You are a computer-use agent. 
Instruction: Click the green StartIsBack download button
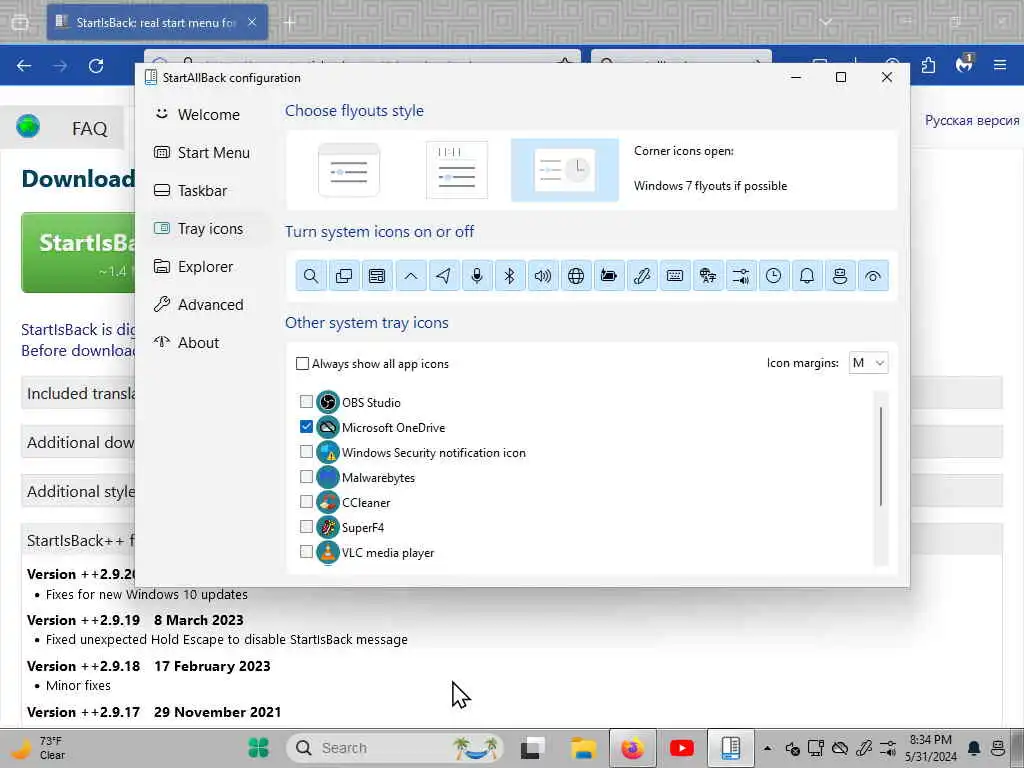click(78, 252)
